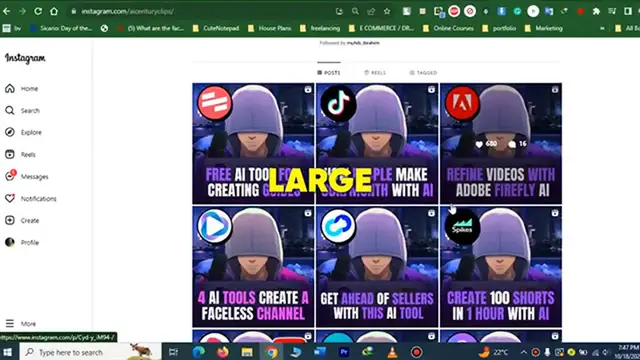The width and height of the screenshot is (640, 360).
Task: Open Messages in the sidebar
Action: tap(27, 176)
